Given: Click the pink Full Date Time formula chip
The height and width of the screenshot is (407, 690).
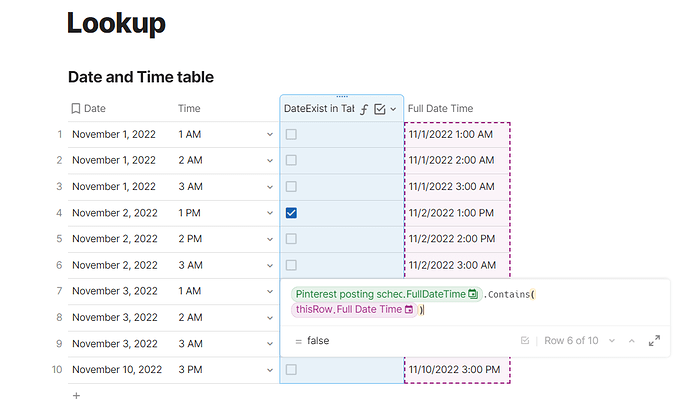Looking at the screenshot, I should click(x=354, y=310).
